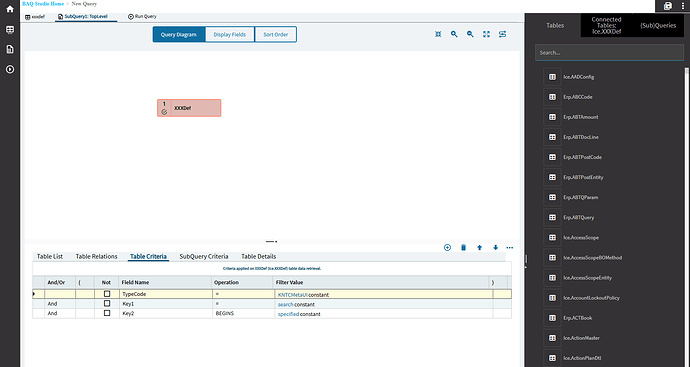Click the search filter value link
Viewport: 690px width, 367px height.
[x=285, y=305]
